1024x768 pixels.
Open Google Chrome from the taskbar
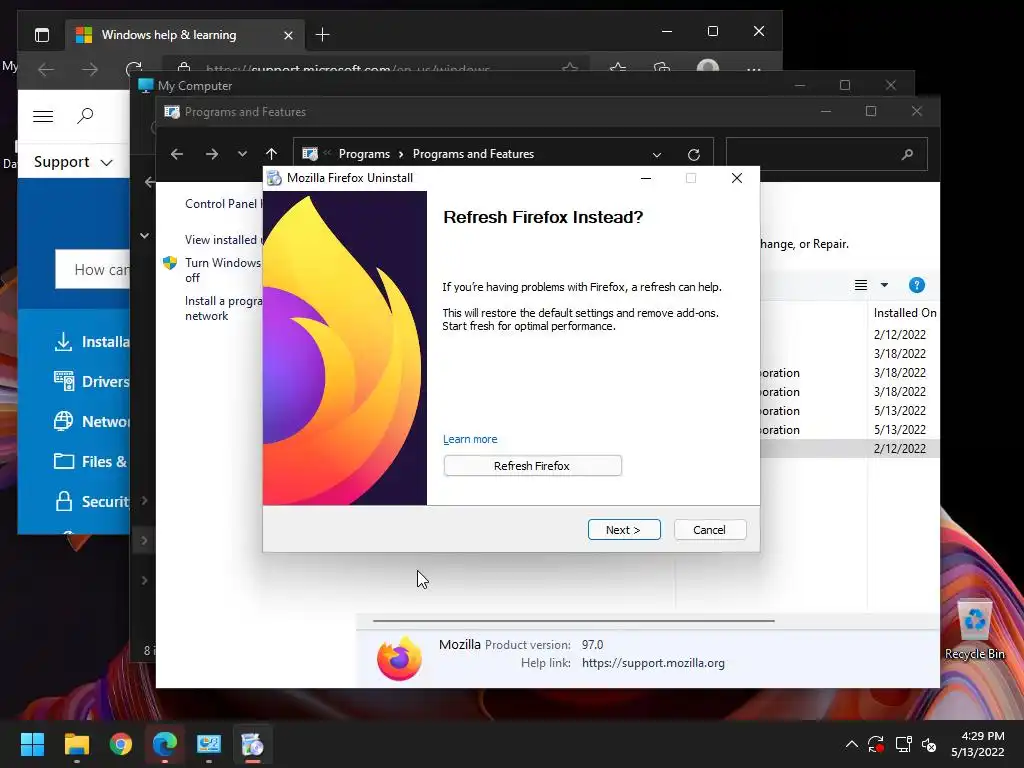121,744
